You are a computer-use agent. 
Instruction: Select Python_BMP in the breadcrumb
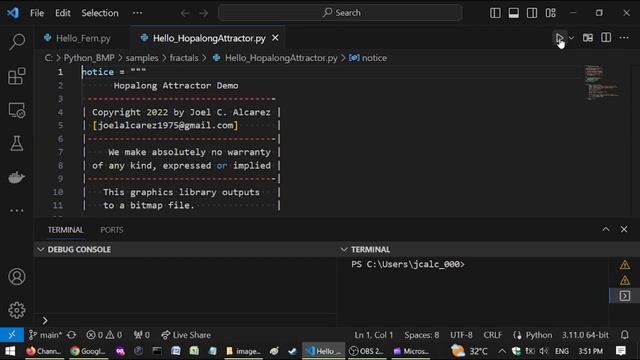click(x=89, y=58)
